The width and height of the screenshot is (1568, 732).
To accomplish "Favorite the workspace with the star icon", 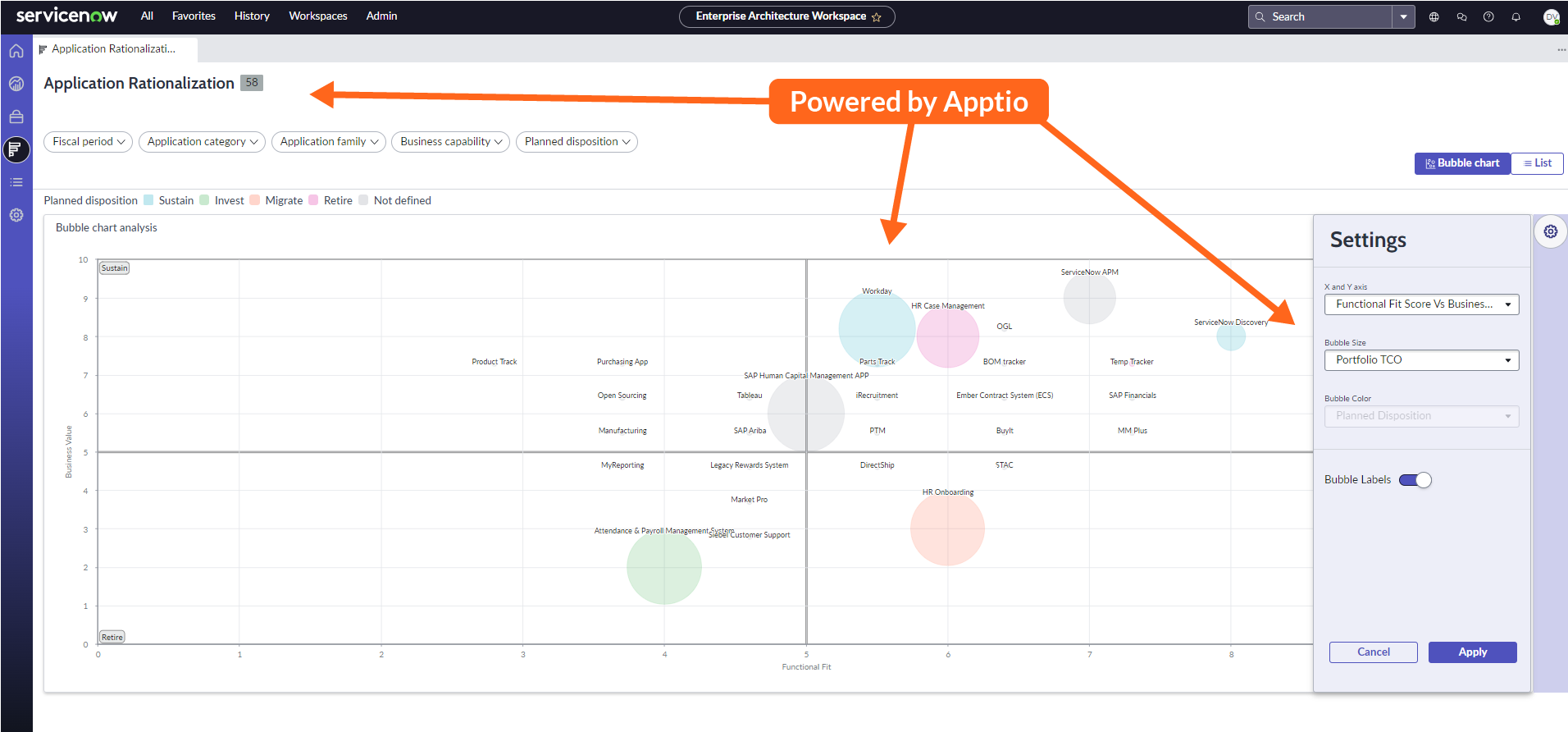I will [x=877, y=16].
